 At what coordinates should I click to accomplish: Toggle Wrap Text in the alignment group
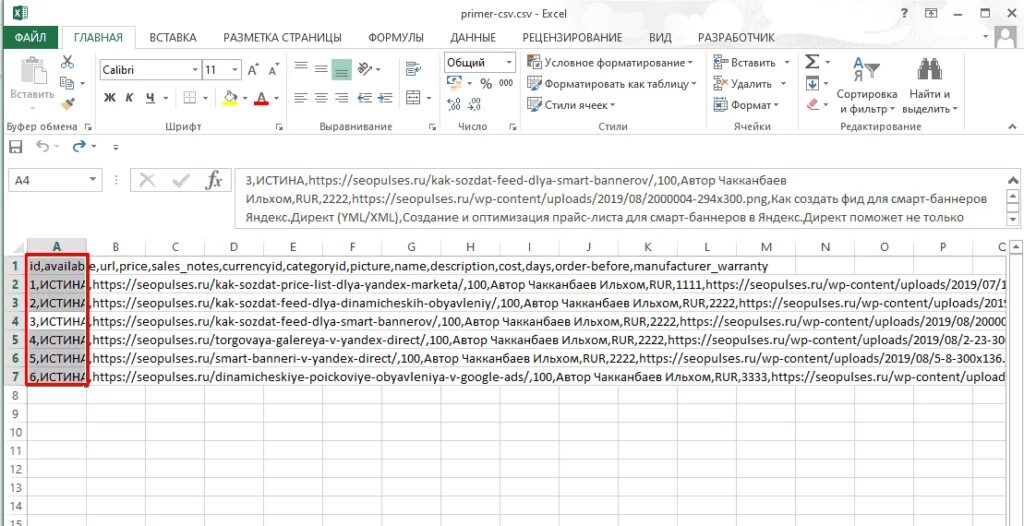coord(413,69)
